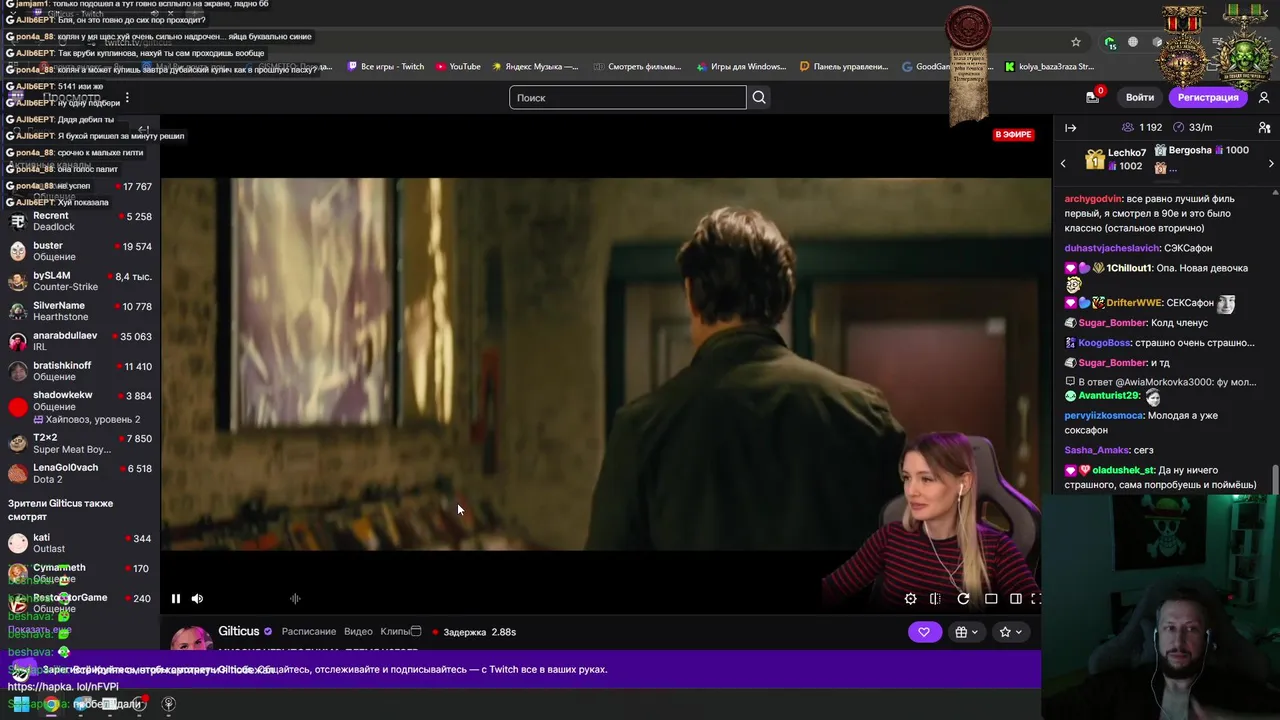This screenshot has height=720, width=1280.
Task: Show the previous gift leaderboard entry
Action: (1063, 163)
